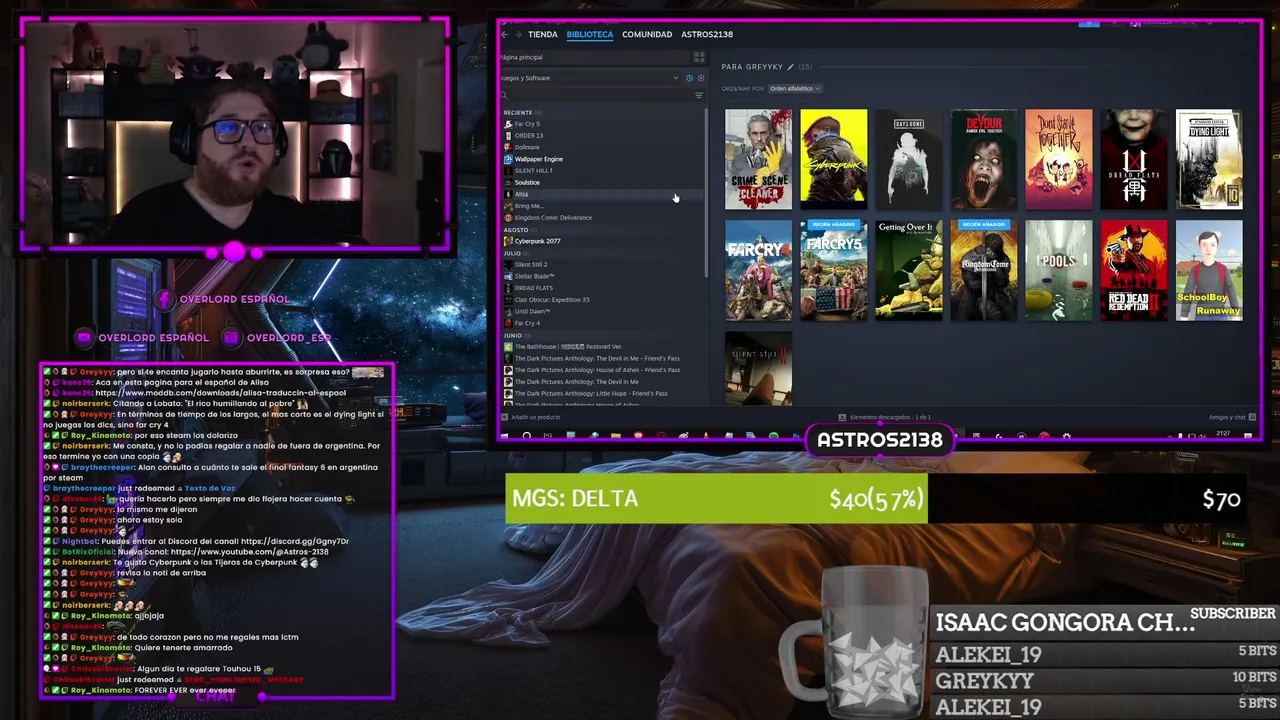Open Silent Still II cover
The height and width of the screenshot is (720, 1280).
758,368
